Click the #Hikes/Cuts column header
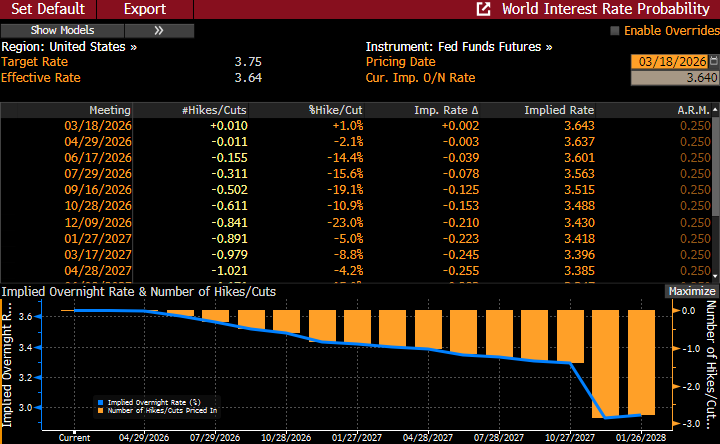720x444 pixels. tap(214, 110)
